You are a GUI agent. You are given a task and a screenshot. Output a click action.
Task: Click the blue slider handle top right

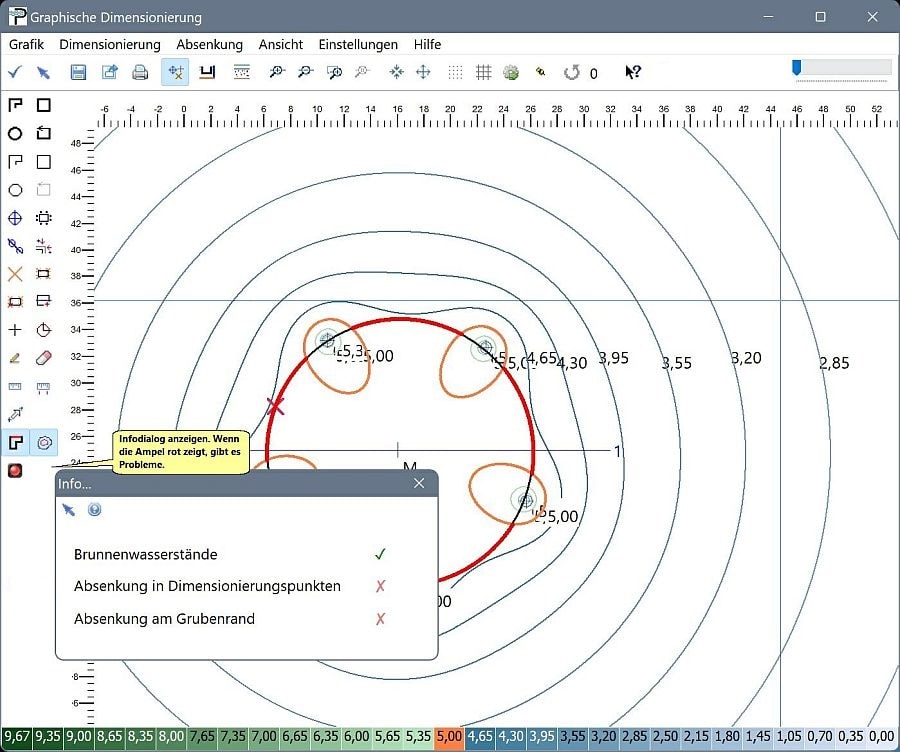[797, 67]
